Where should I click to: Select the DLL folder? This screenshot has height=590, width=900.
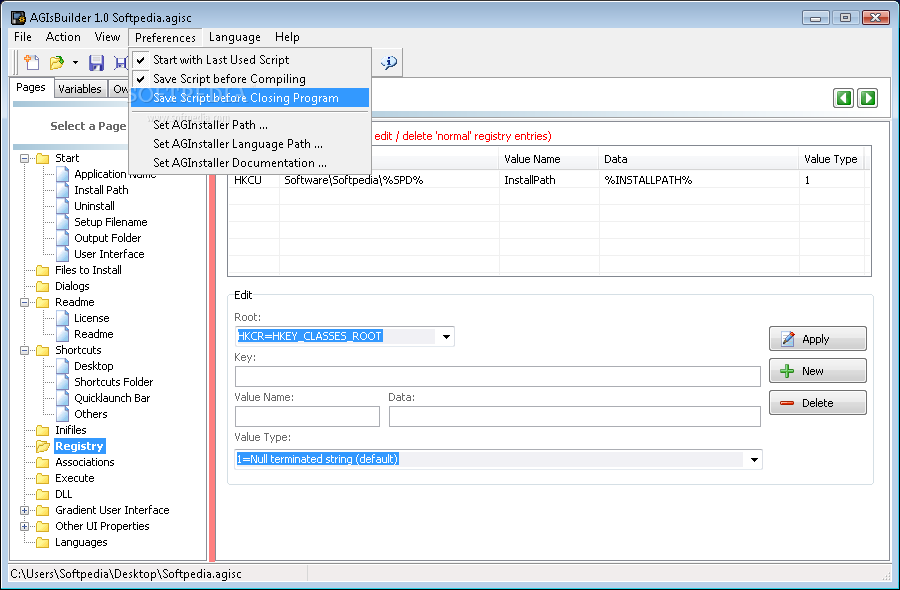pyautogui.click(x=63, y=495)
